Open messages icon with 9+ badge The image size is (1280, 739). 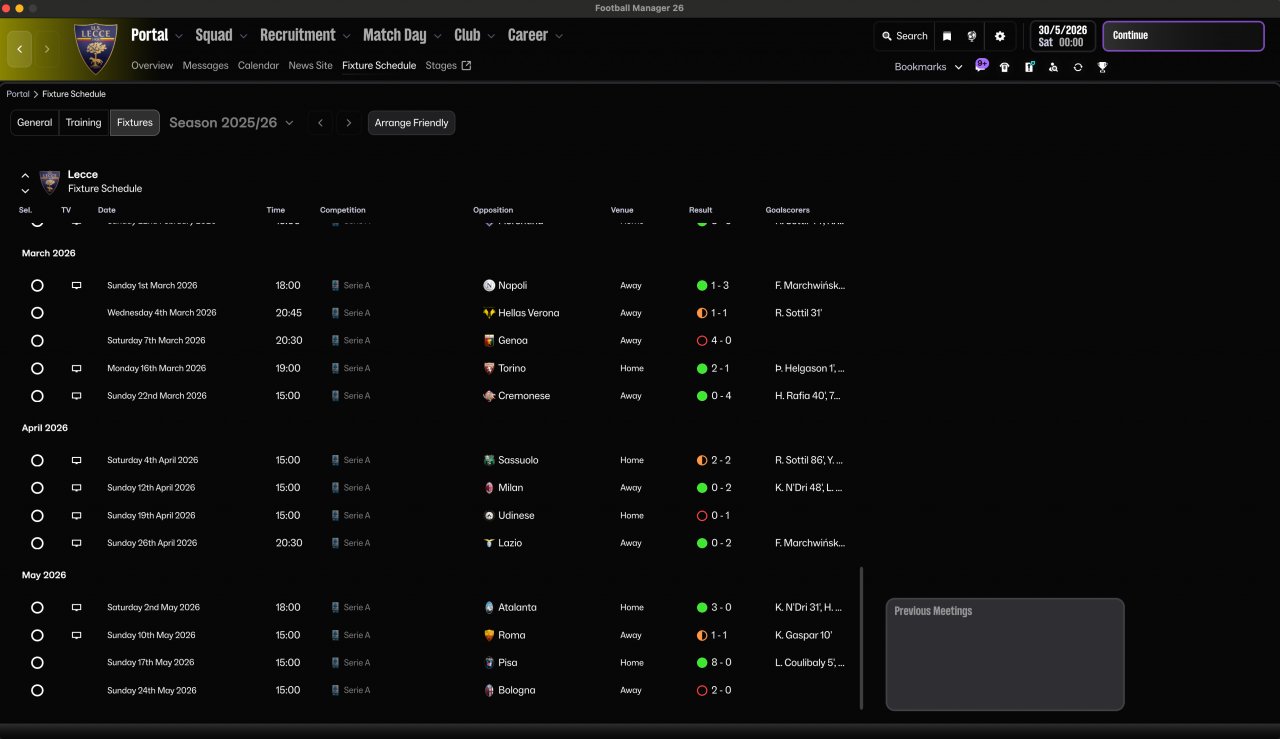981,65
